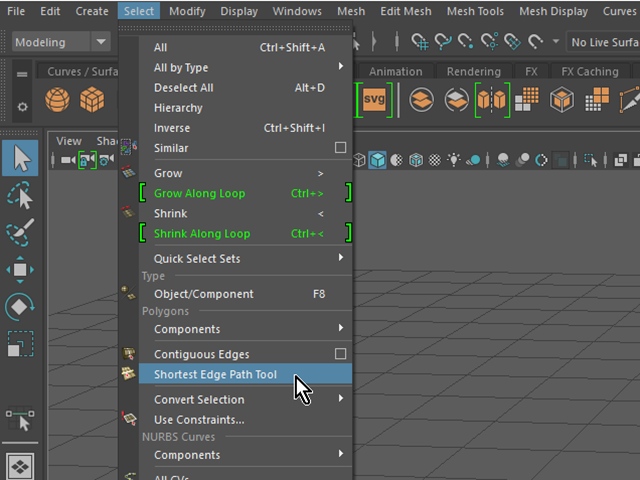
Task: Choose Hierarchy selection entry
Action: 245,108
